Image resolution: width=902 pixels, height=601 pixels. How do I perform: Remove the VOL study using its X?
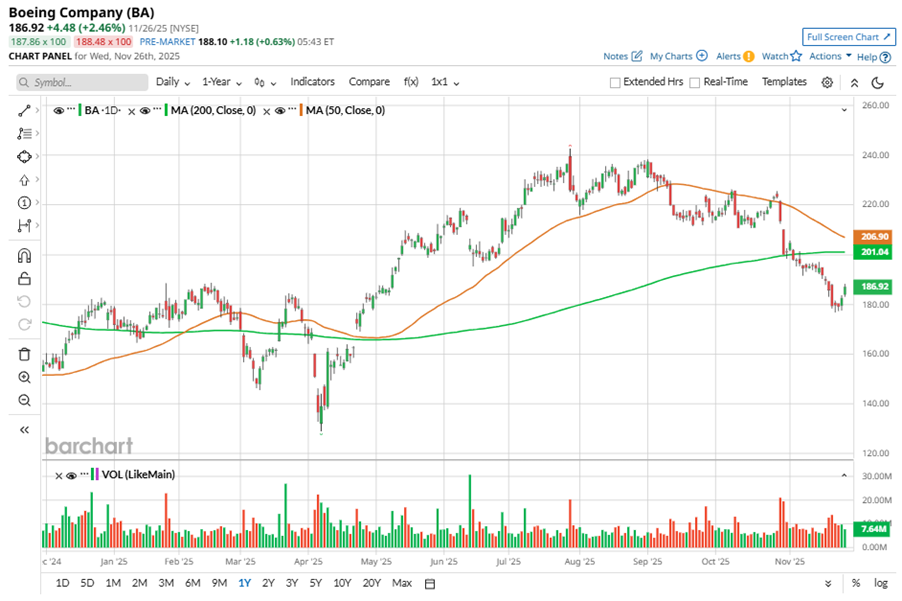(58, 476)
